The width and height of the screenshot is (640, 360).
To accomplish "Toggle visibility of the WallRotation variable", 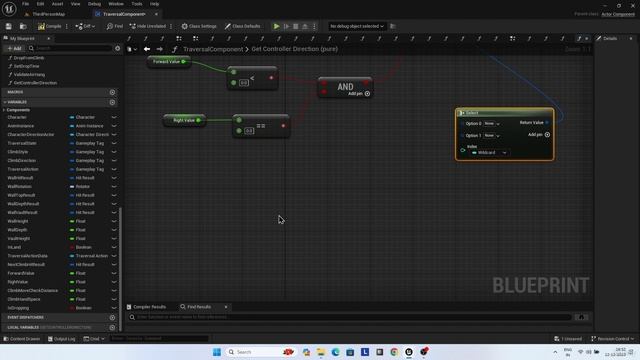I will coord(114,187).
